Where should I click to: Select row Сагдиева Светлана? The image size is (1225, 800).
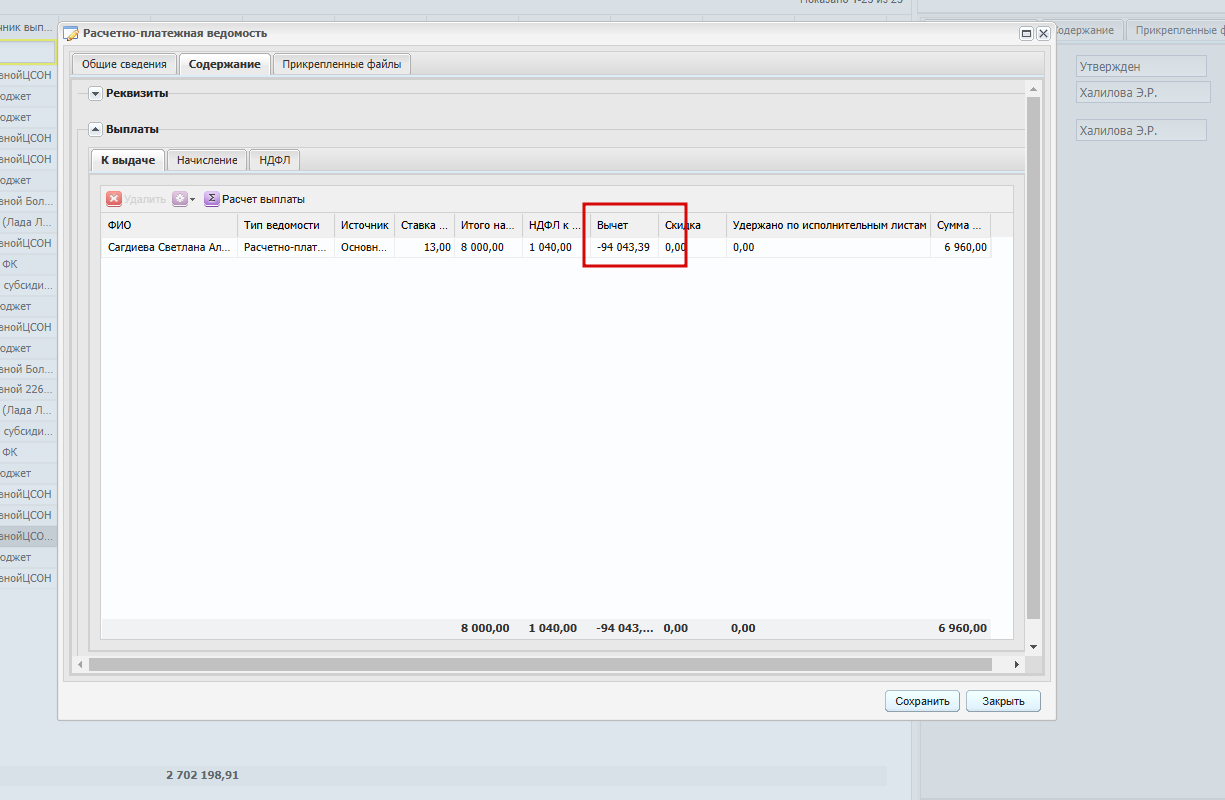546,247
